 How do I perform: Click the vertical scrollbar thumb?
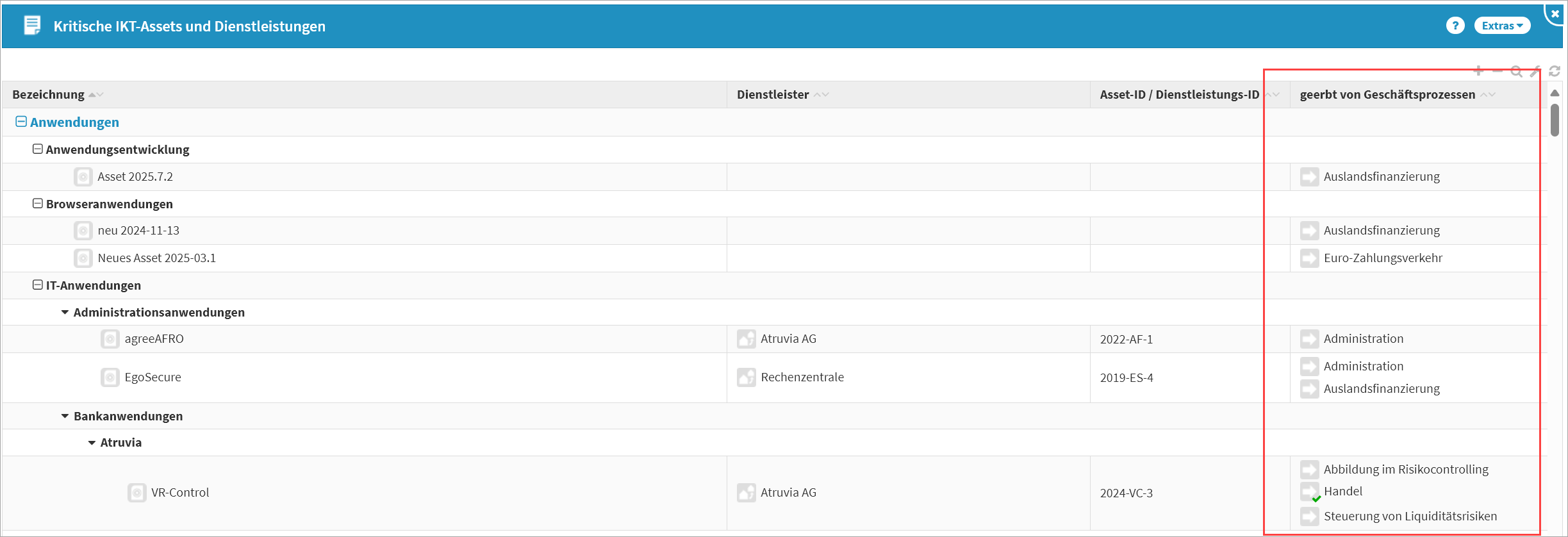coord(1555,120)
